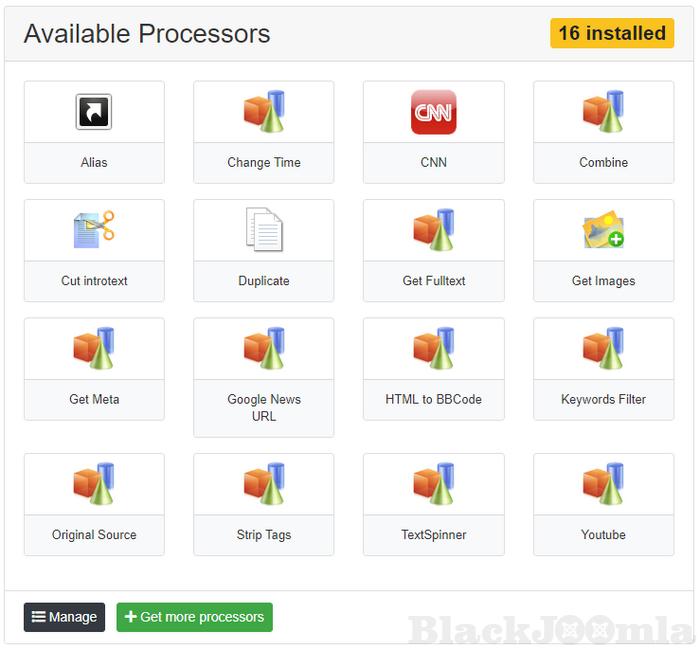Click the Get Meta label
Screen dimensions: 700x650
pyautogui.click(x=94, y=399)
